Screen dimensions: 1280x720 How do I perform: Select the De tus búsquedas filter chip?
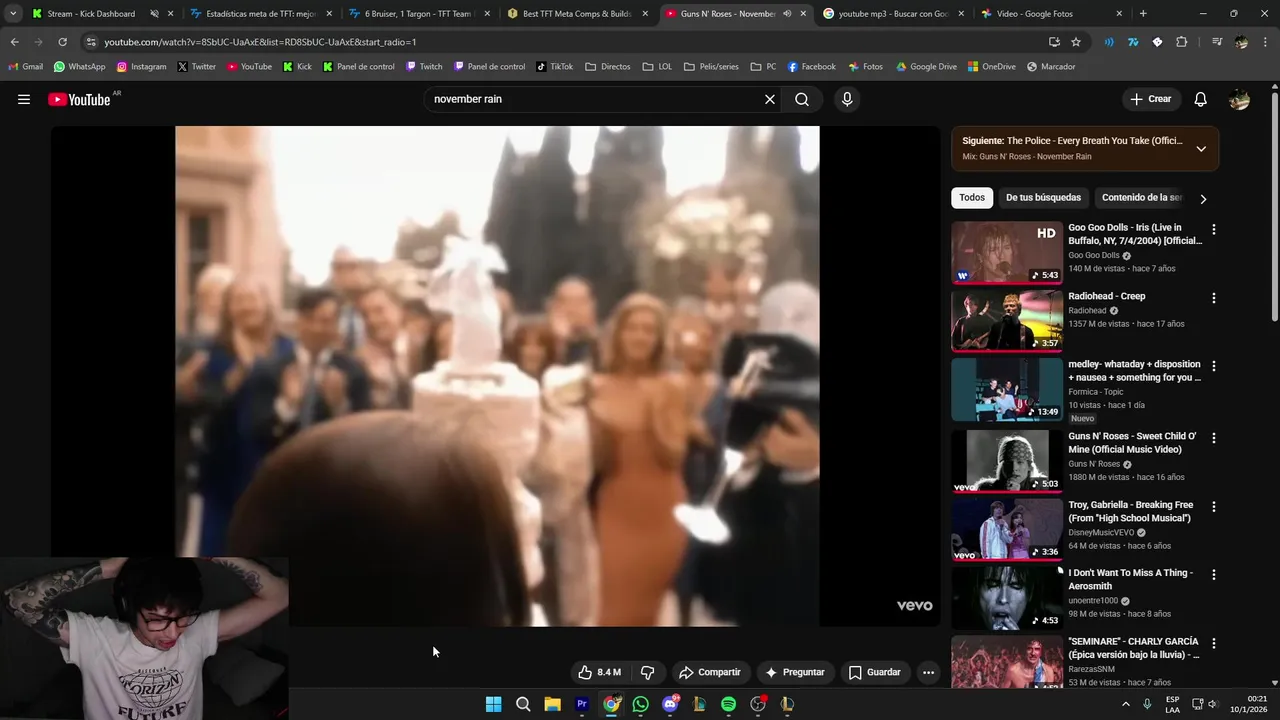point(1043,198)
